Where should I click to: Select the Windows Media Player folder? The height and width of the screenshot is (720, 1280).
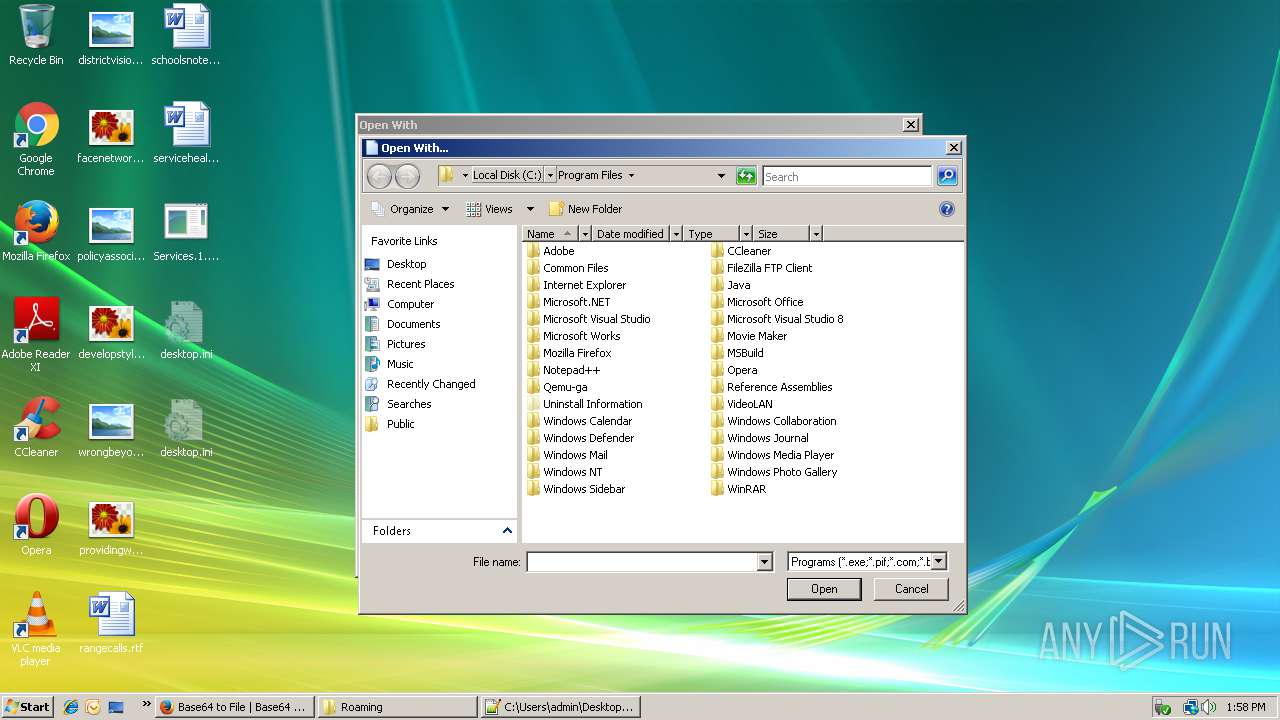point(773,455)
